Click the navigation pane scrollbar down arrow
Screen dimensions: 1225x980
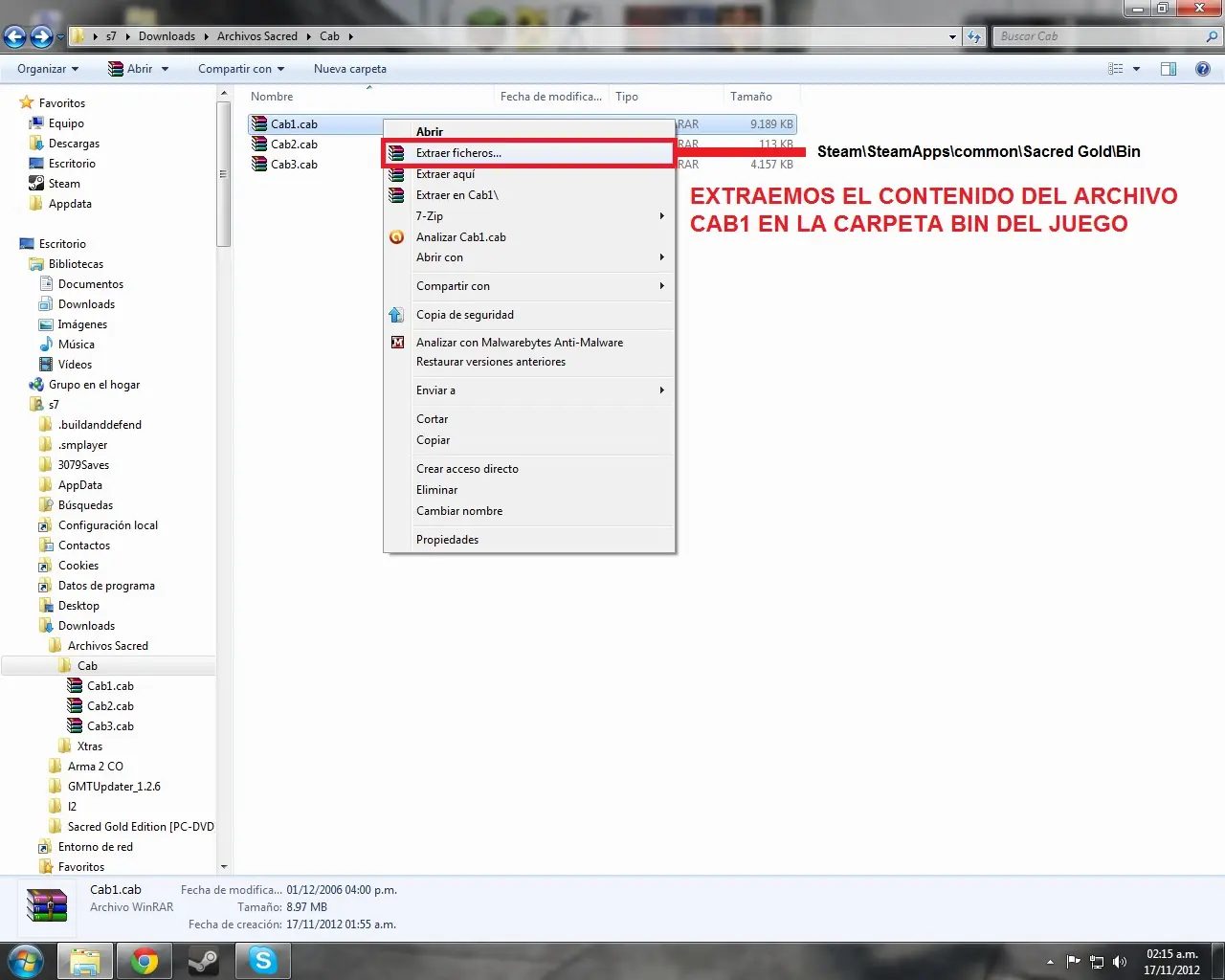pos(224,867)
